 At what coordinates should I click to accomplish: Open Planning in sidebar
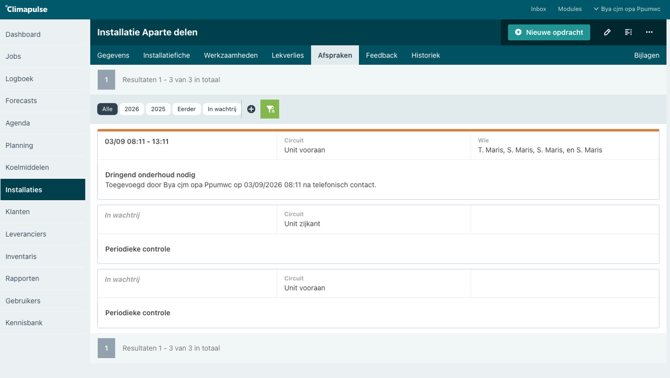point(43,145)
